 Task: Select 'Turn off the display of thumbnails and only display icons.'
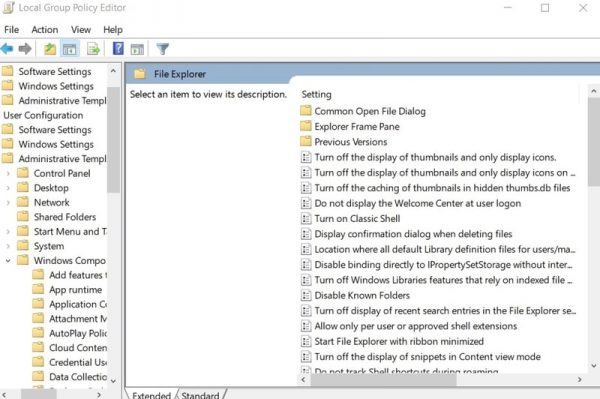435,157
